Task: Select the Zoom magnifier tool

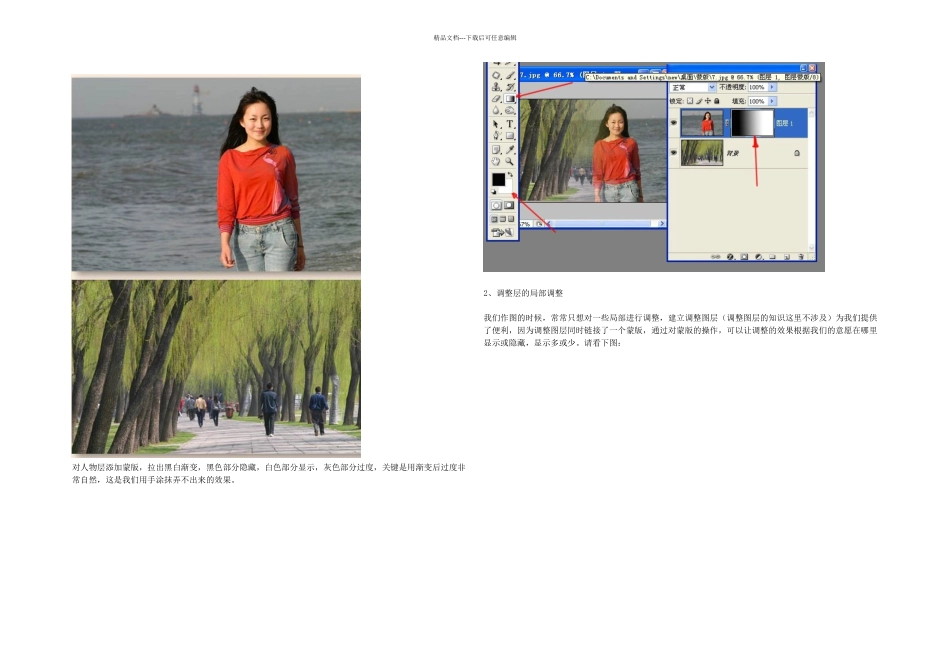Action: [510, 161]
